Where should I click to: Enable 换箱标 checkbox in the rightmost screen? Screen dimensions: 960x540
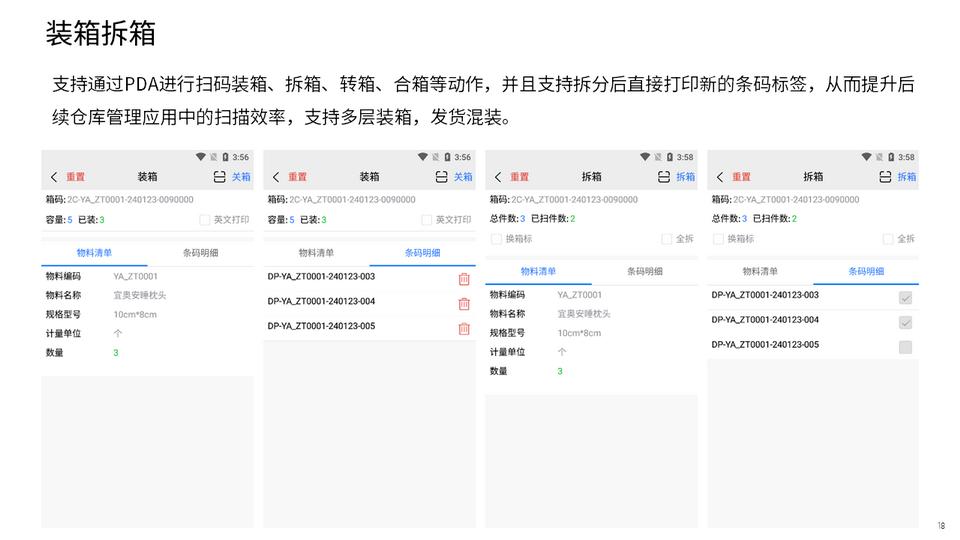pos(718,239)
